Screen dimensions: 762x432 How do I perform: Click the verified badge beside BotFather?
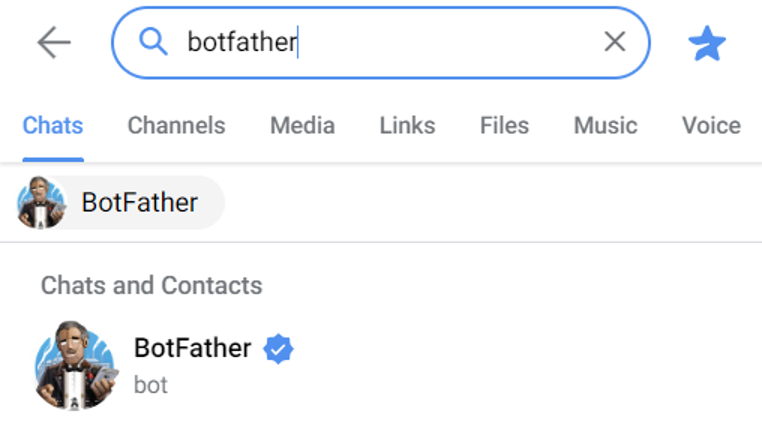click(278, 349)
